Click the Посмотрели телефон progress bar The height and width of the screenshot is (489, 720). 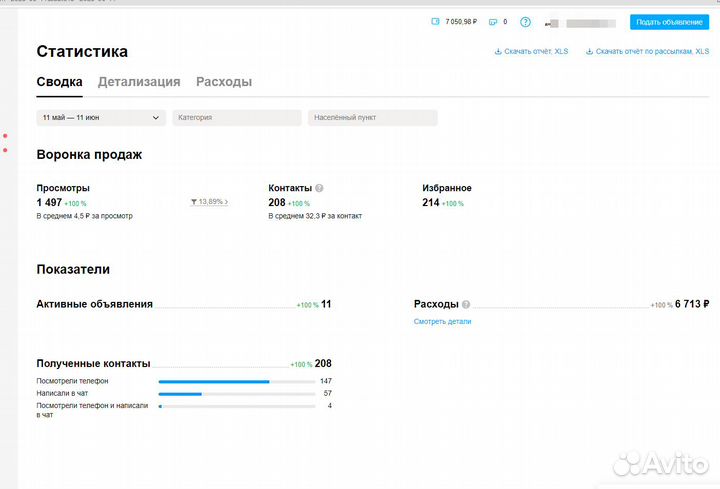pos(237,382)
